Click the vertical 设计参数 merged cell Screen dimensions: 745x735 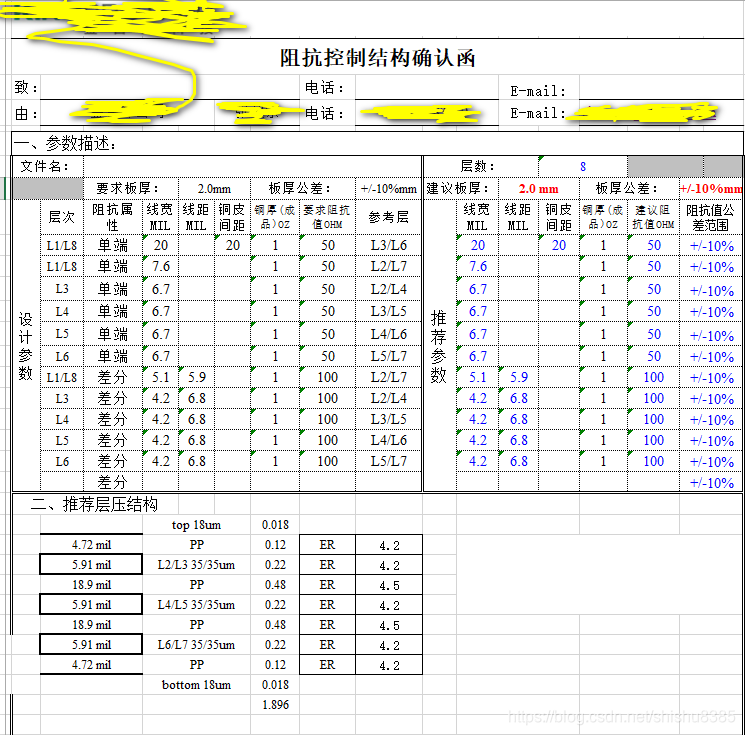click(26, 345)
